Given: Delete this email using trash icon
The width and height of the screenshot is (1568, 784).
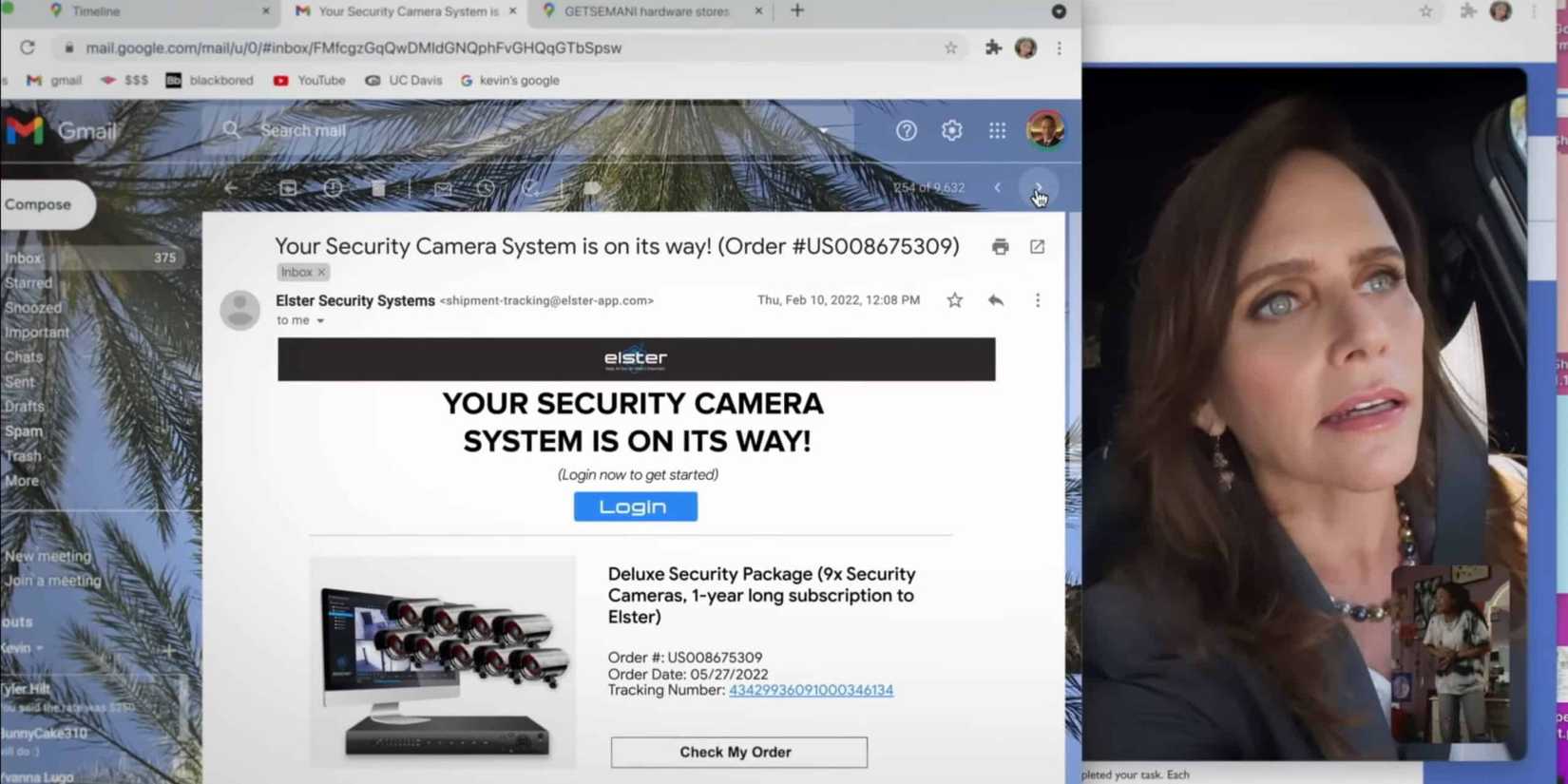Looking at the screenshot, I should coord(378,188).
